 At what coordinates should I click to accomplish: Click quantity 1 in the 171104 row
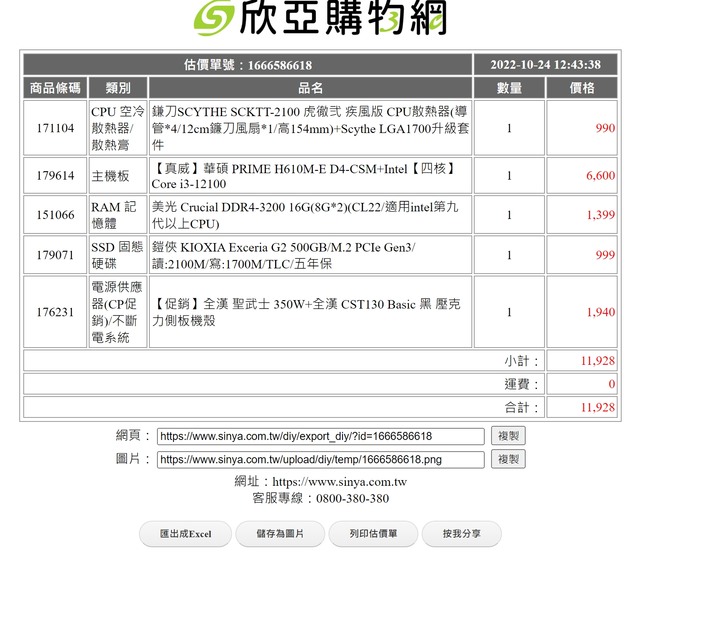pyautogui.click(x=509, y=128)
